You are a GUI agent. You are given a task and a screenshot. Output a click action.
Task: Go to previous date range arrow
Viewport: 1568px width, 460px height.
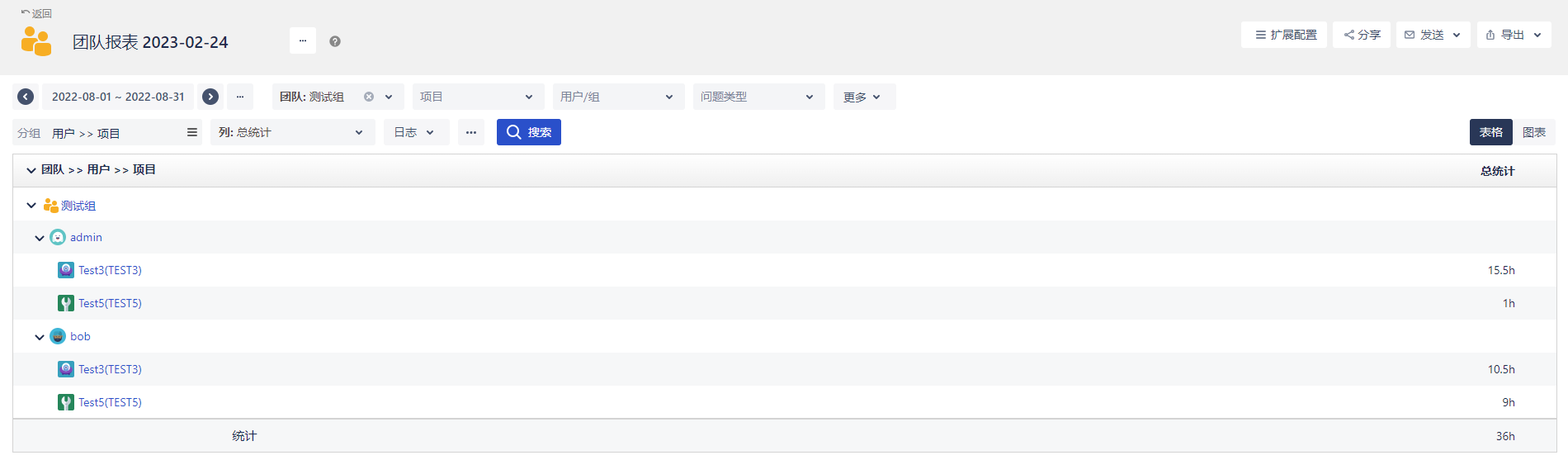click(x=26, y=97)
